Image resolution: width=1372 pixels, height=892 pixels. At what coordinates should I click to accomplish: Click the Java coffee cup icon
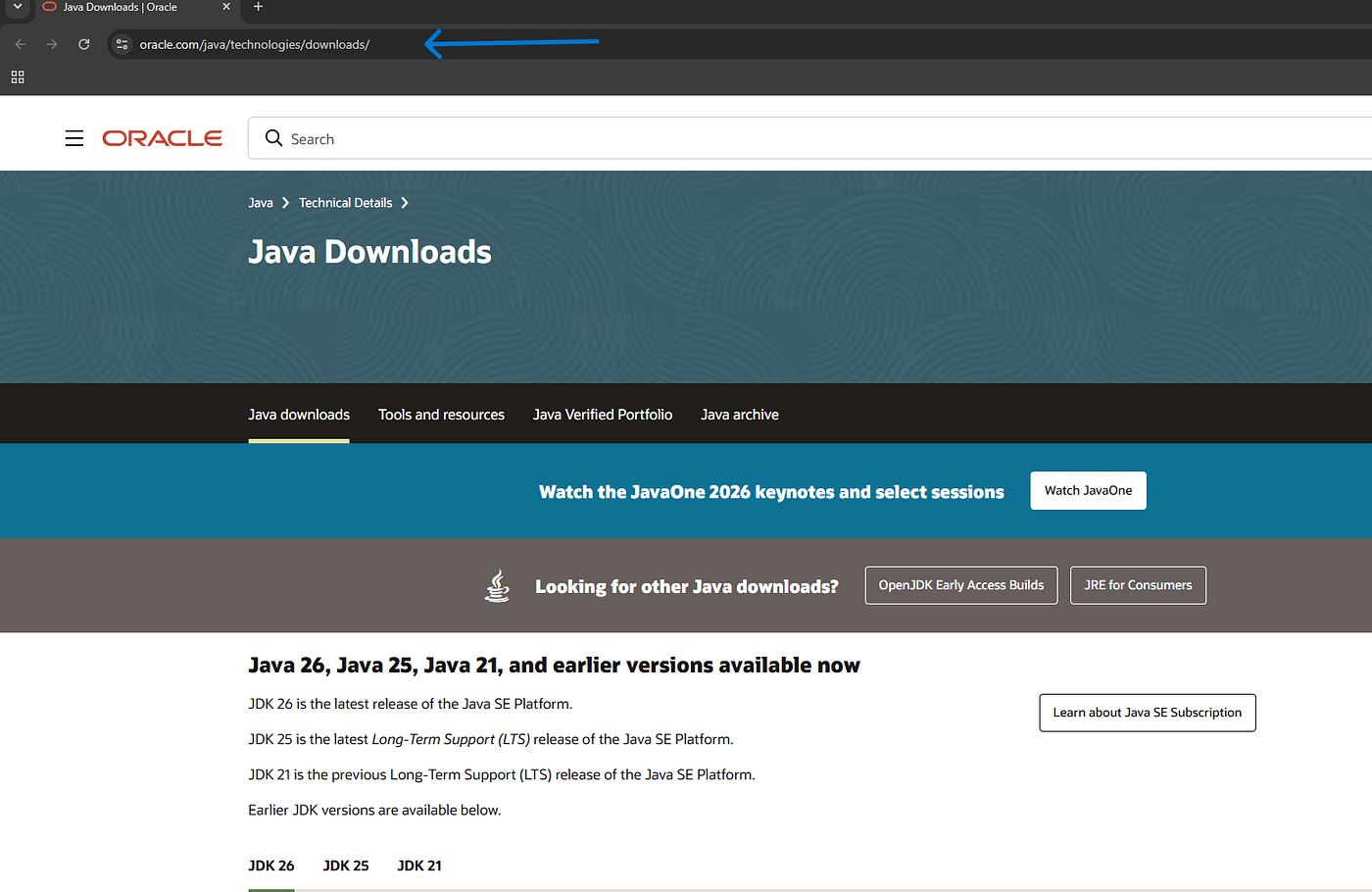(x=498, y=586)
